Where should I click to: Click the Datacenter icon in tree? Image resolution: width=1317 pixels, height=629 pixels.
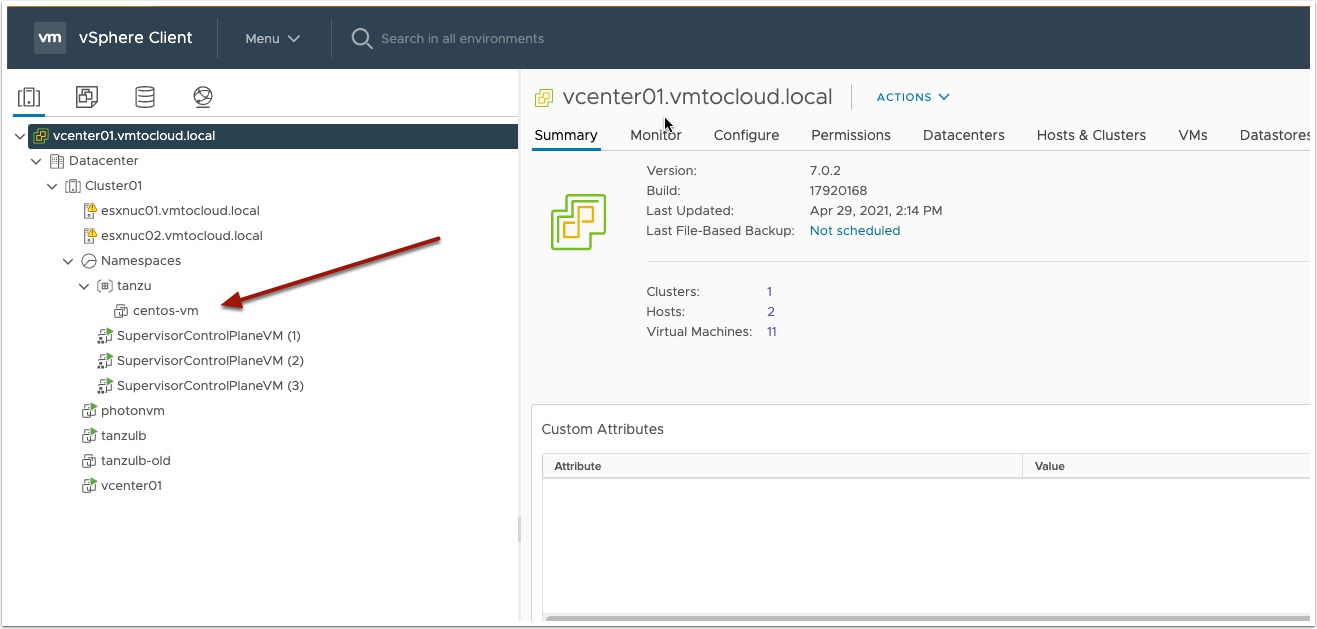pos(57,161)
